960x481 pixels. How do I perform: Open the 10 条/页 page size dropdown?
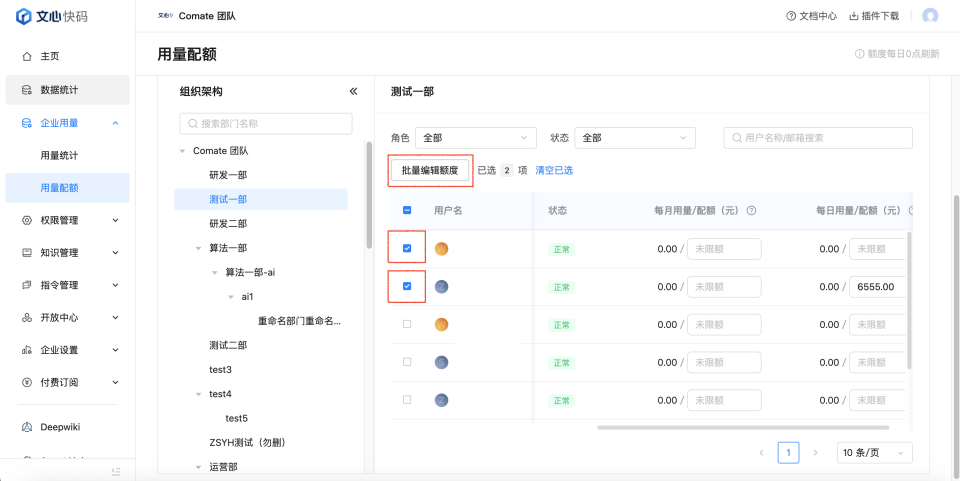tap(874, 453)
